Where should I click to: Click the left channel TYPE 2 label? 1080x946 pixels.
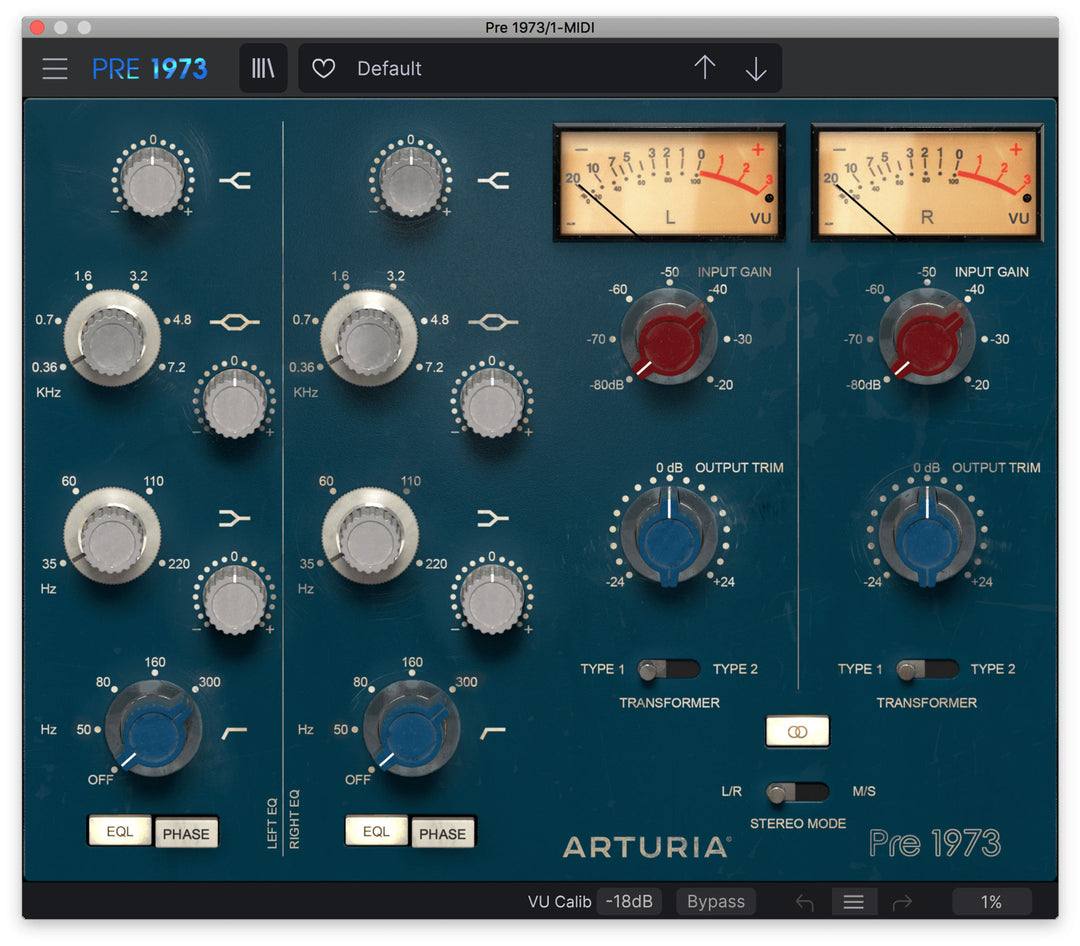click(x=735, y=669)
